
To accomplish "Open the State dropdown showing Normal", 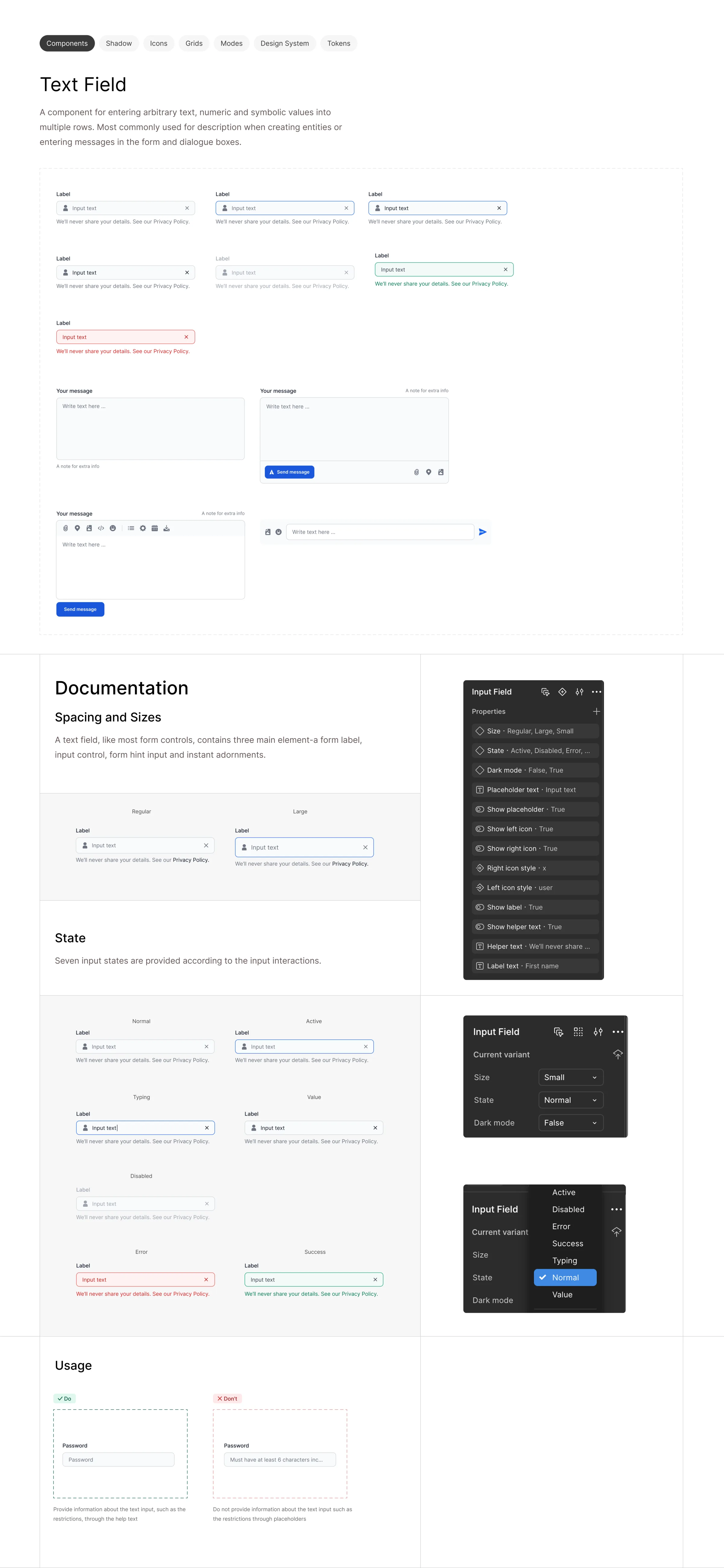I will (571, 1100).
